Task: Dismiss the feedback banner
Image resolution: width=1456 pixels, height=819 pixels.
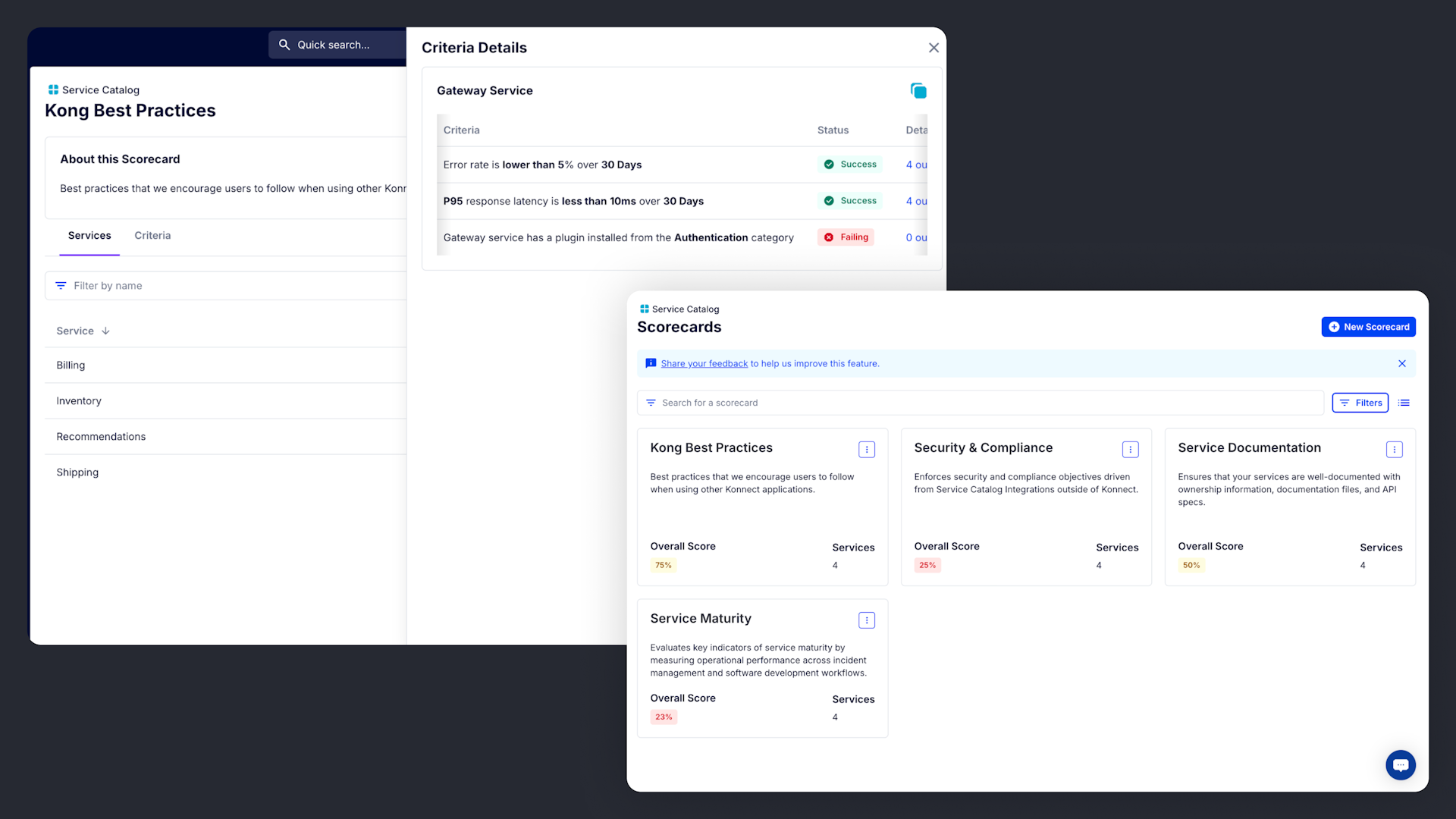Action: point(1401,363)
